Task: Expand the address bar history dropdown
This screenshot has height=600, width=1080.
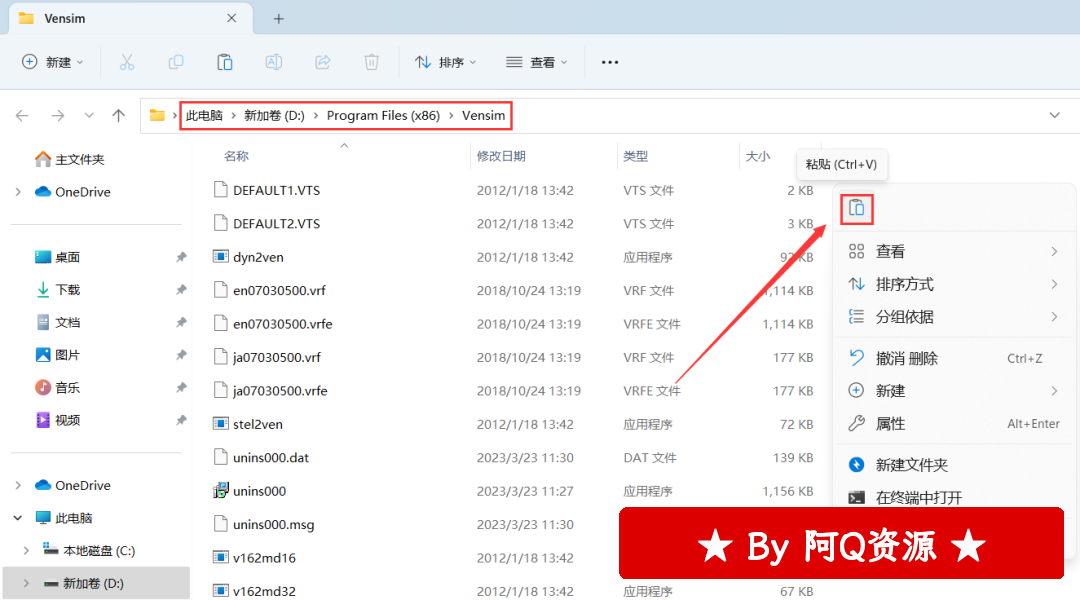Action: click(x=1055, y=115)
